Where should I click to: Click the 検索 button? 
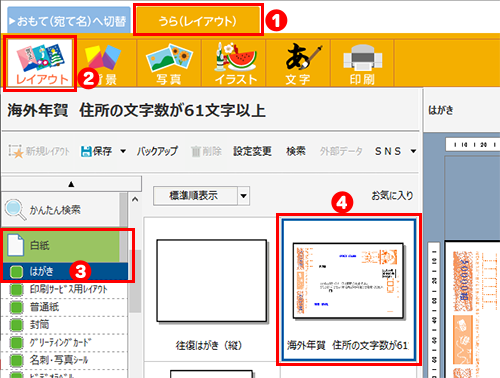296,151
